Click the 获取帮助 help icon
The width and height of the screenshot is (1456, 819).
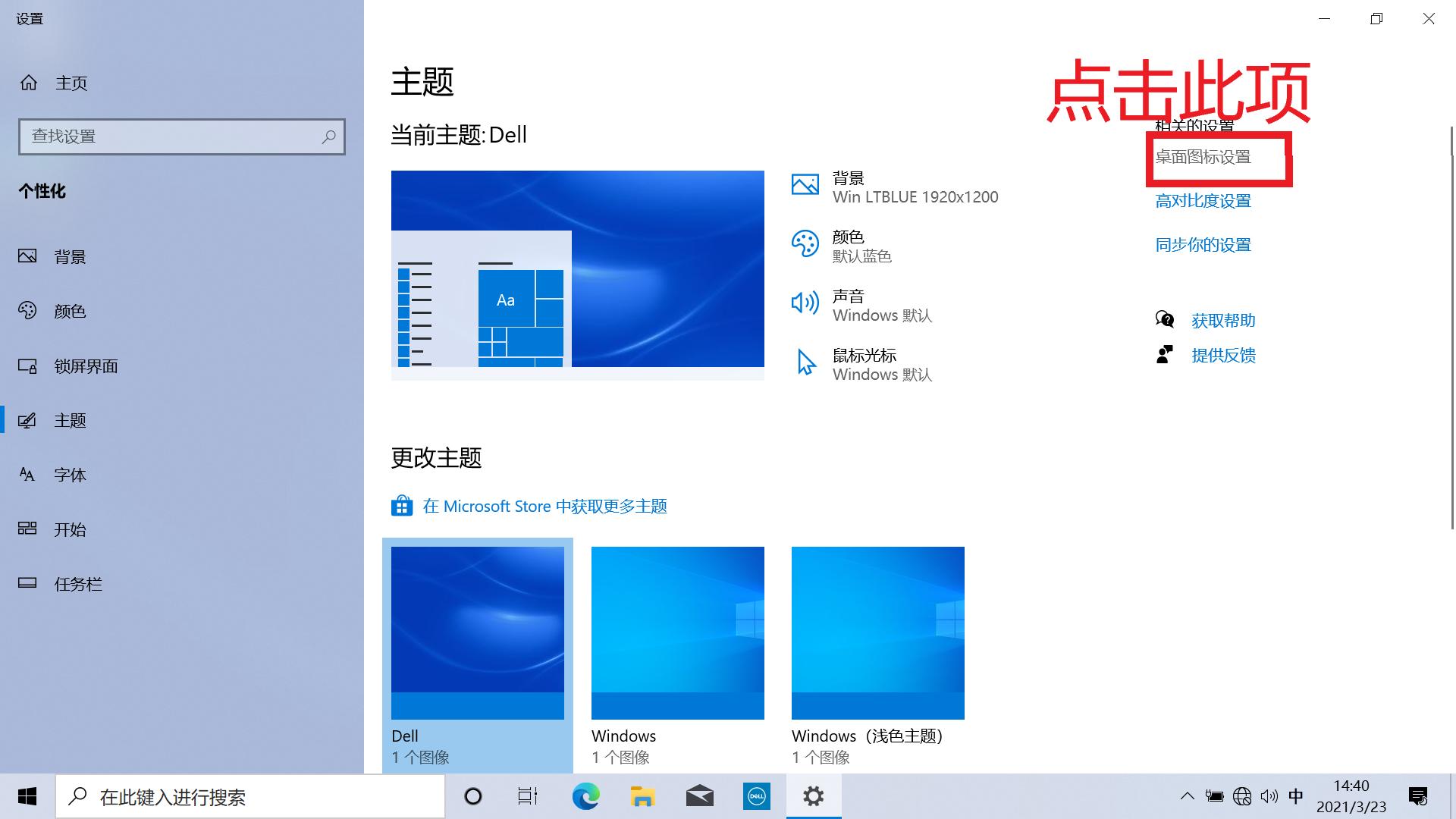click(x=1166, y=319)
